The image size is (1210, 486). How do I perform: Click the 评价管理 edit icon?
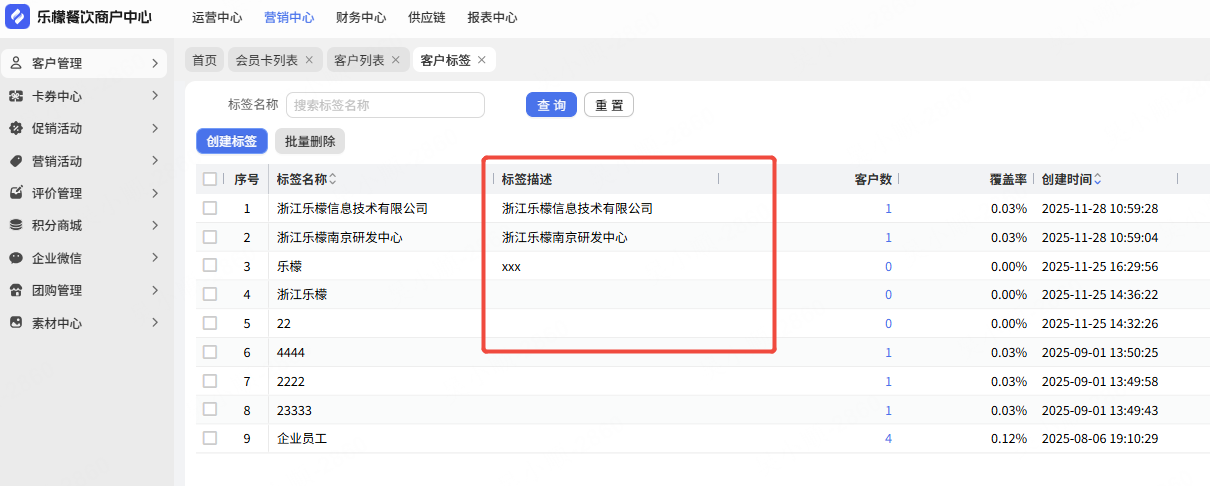coord(16,193)
